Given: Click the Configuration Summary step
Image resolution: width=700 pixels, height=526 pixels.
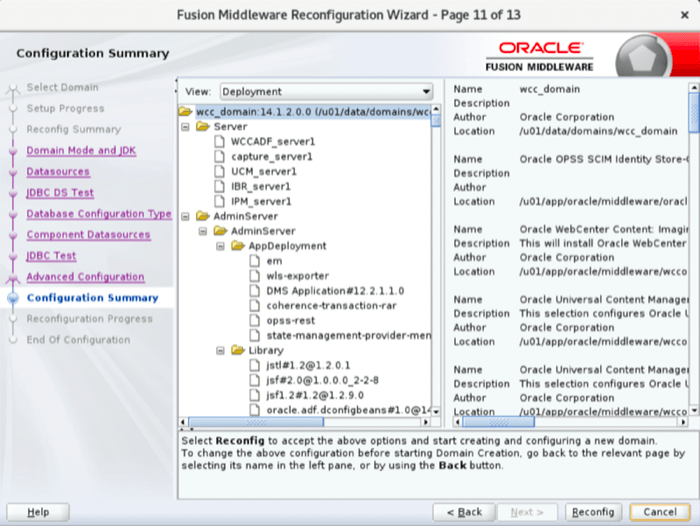Looking at the screenshot, I should click(x=93, y=298).
